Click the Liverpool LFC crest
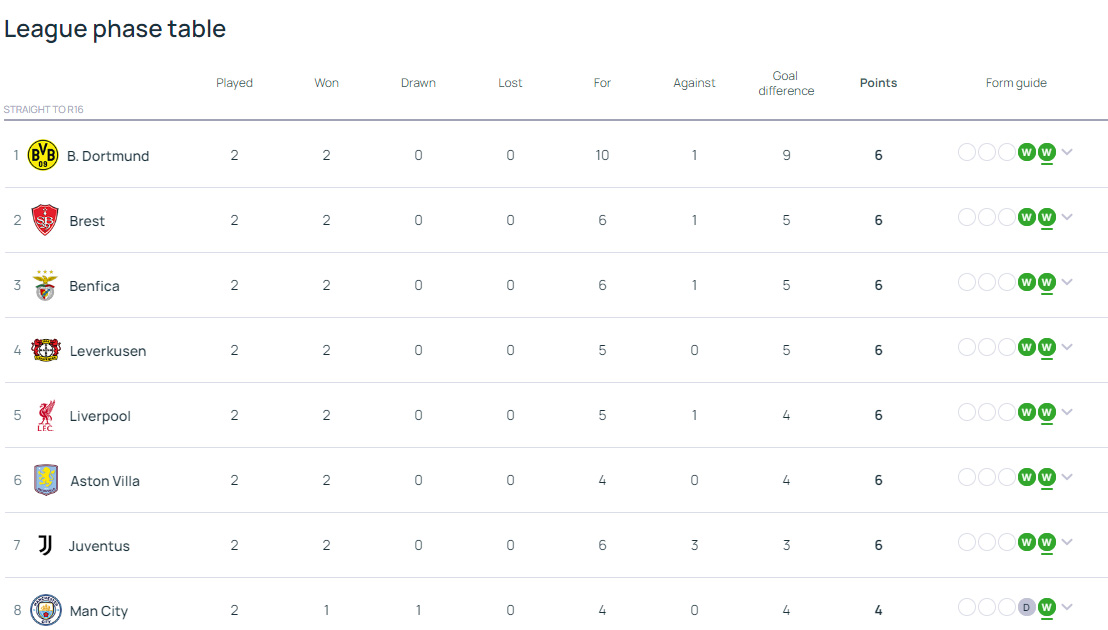Viewport: 1108px width, 630px height. tap(45, 415)
